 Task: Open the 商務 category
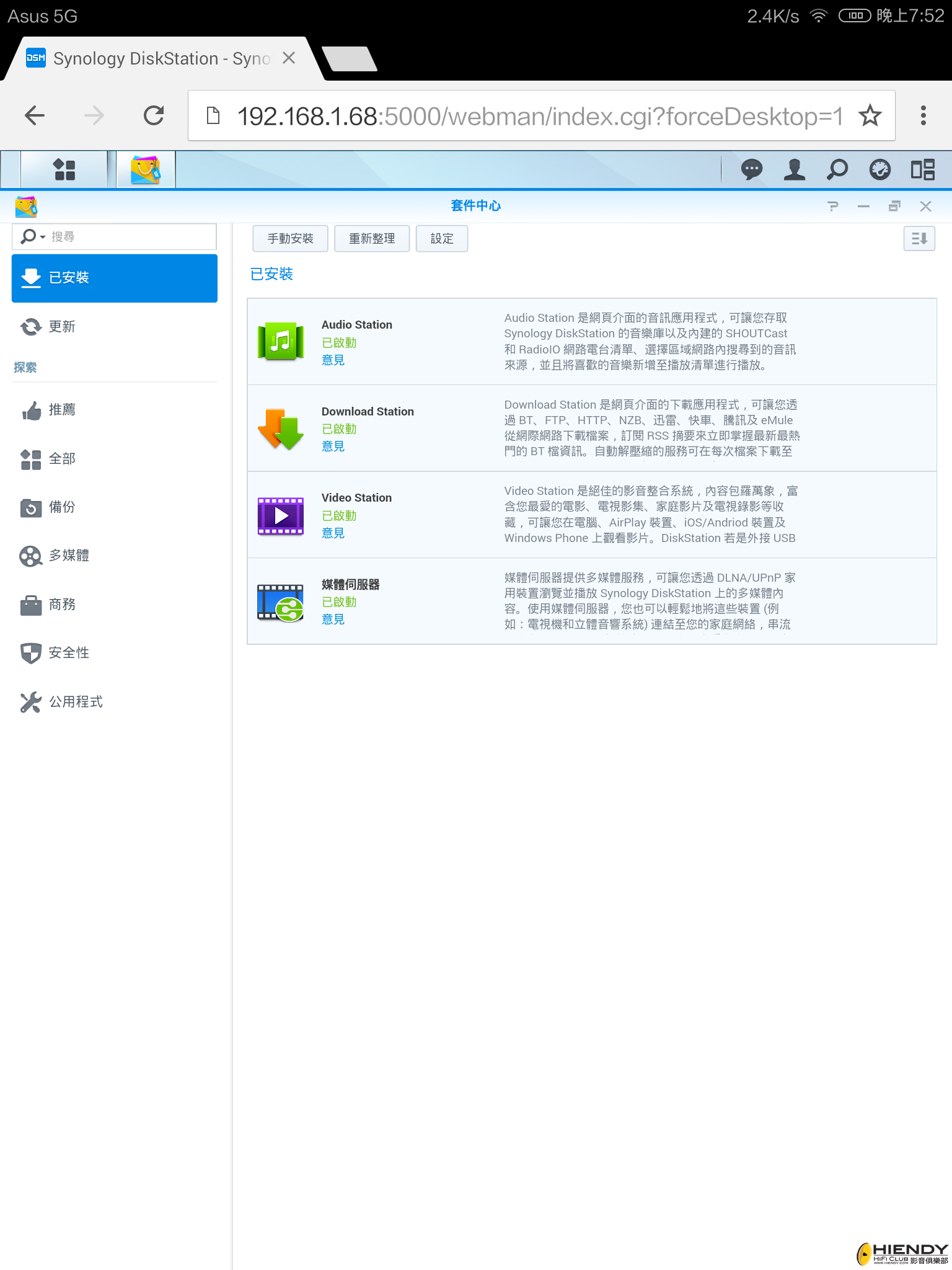coord(115,605)
